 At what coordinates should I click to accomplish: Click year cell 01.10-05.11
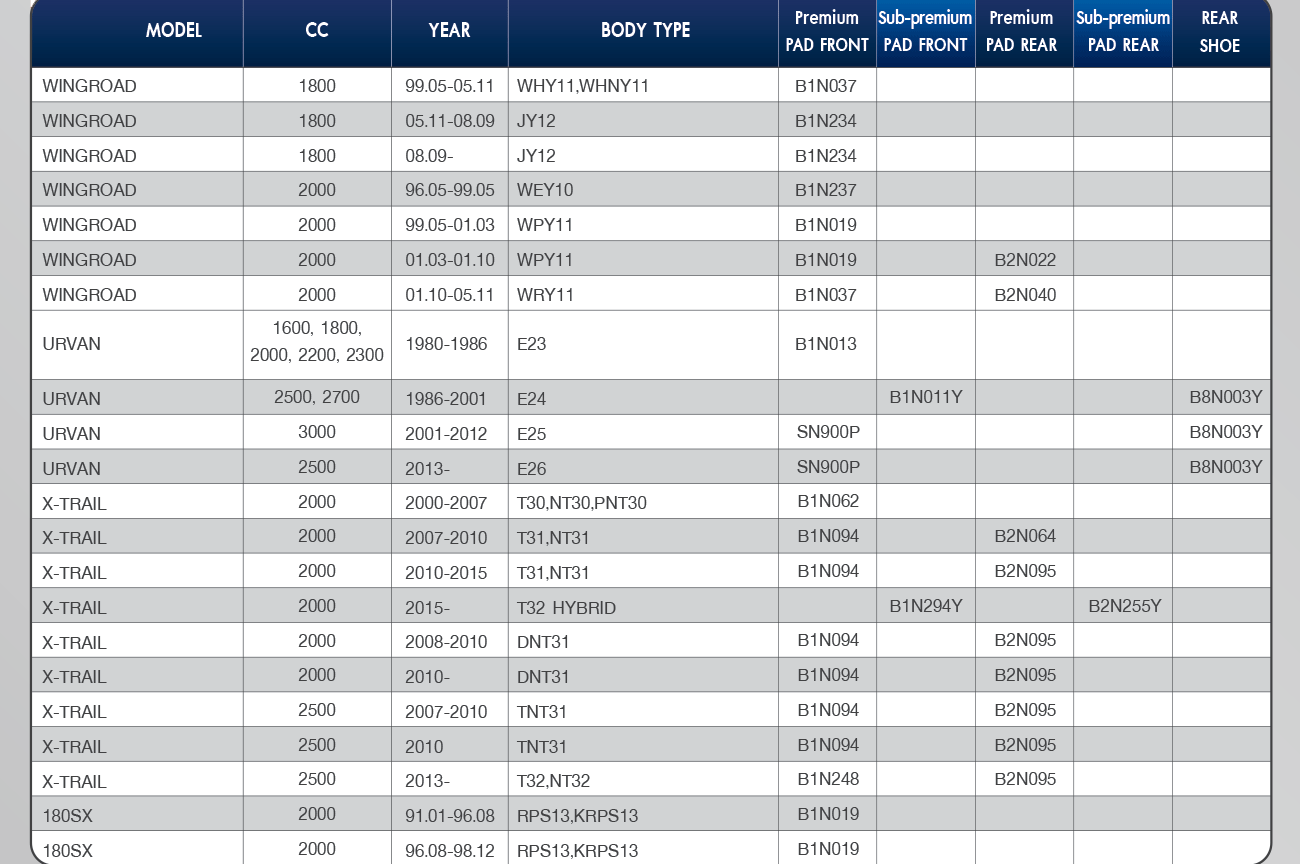pos(450,295)
